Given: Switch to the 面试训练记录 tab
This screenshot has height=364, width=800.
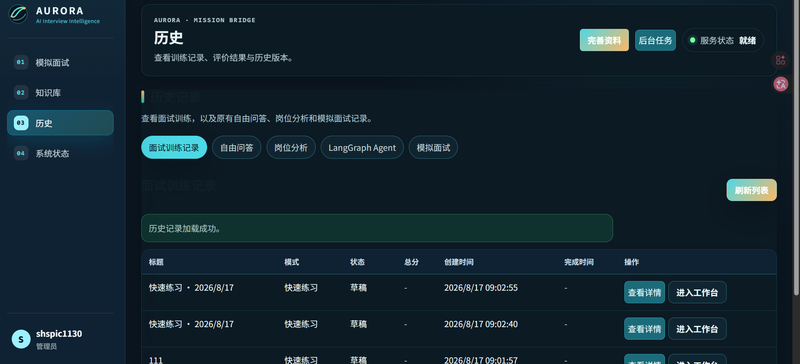Looking at the screenshot, I should (x=174, y=148).
